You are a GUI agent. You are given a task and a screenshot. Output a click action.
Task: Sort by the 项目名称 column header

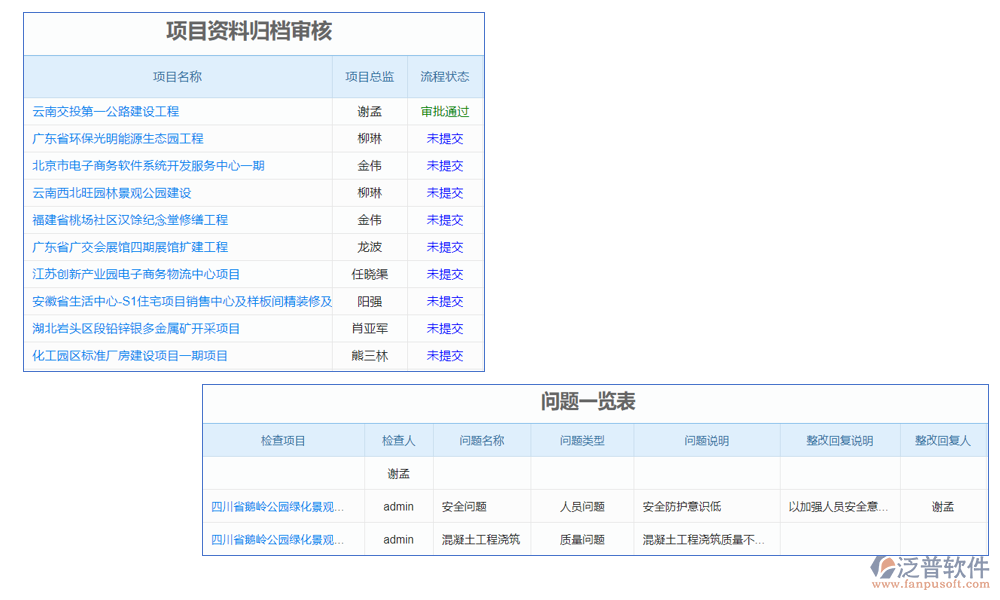click(178, 75)
